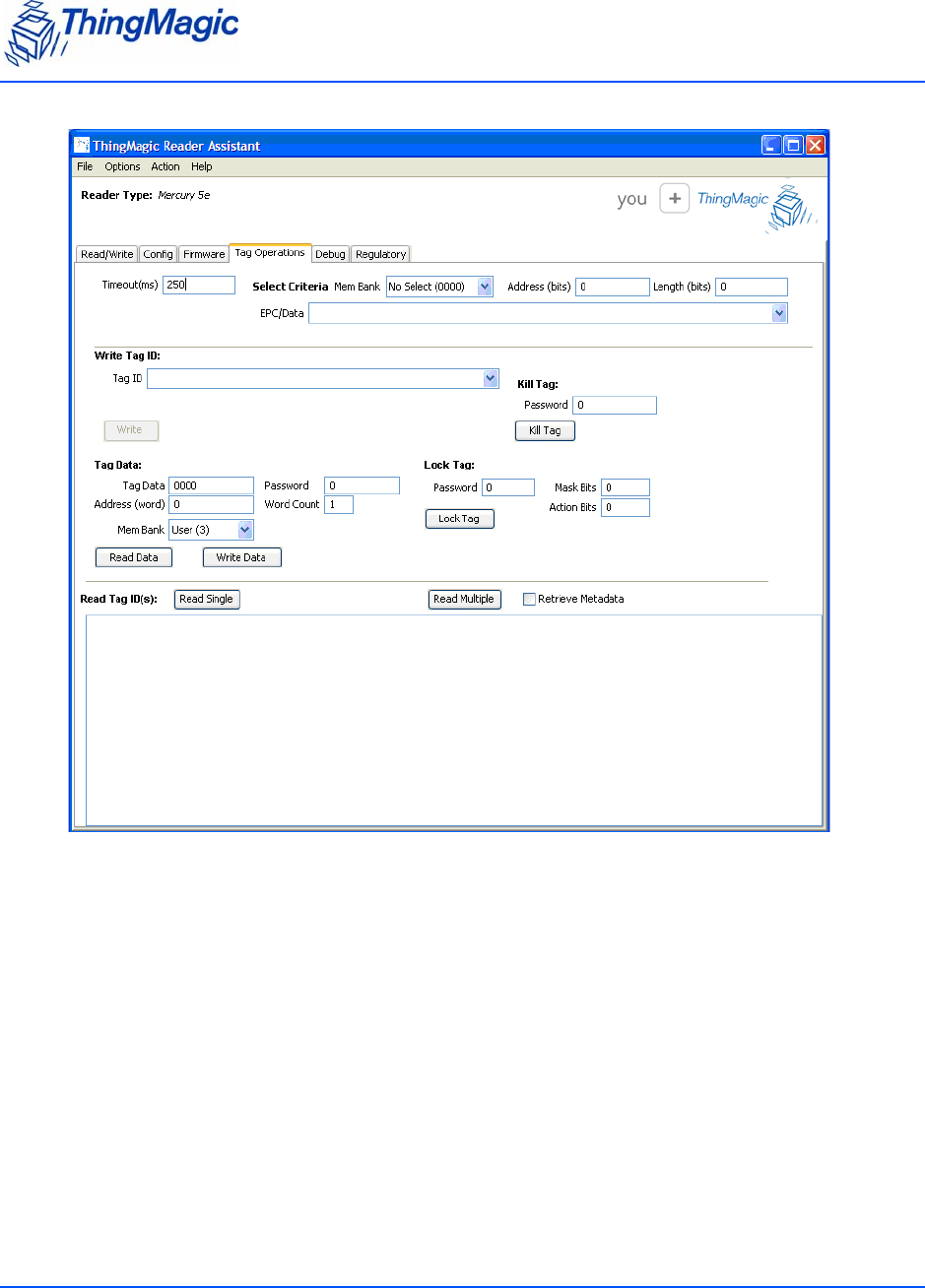This screenshot has width=925, height=1288.
Task: Click the Address (word) field
Action: pyautogui.click(x=212, y=504)
